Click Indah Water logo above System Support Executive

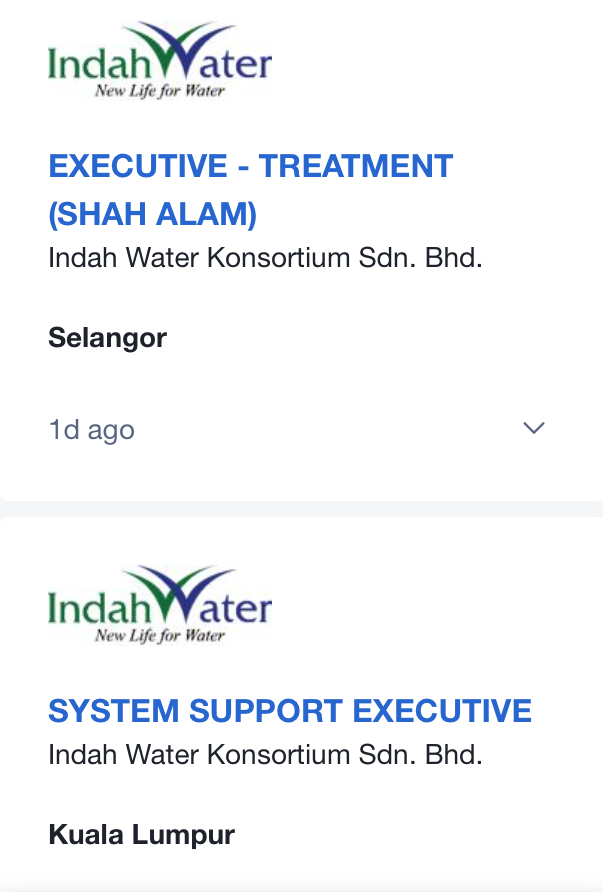coord(160,606)
